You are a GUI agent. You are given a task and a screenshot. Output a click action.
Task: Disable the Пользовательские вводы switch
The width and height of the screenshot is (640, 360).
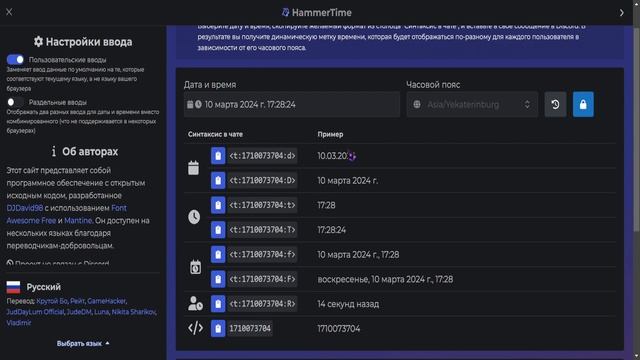pos(16,60)
